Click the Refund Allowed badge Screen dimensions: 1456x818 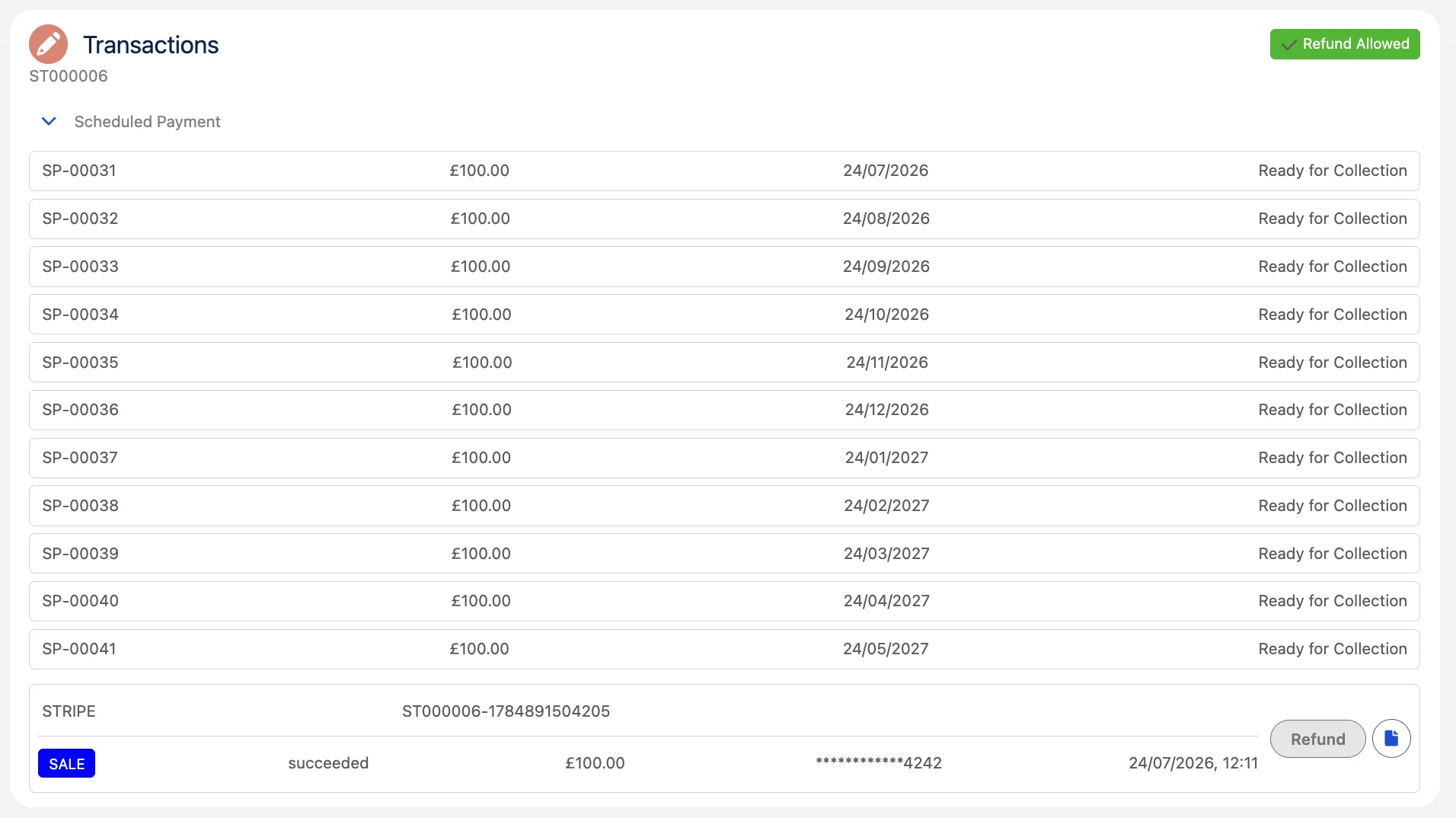coord(1345,44)
